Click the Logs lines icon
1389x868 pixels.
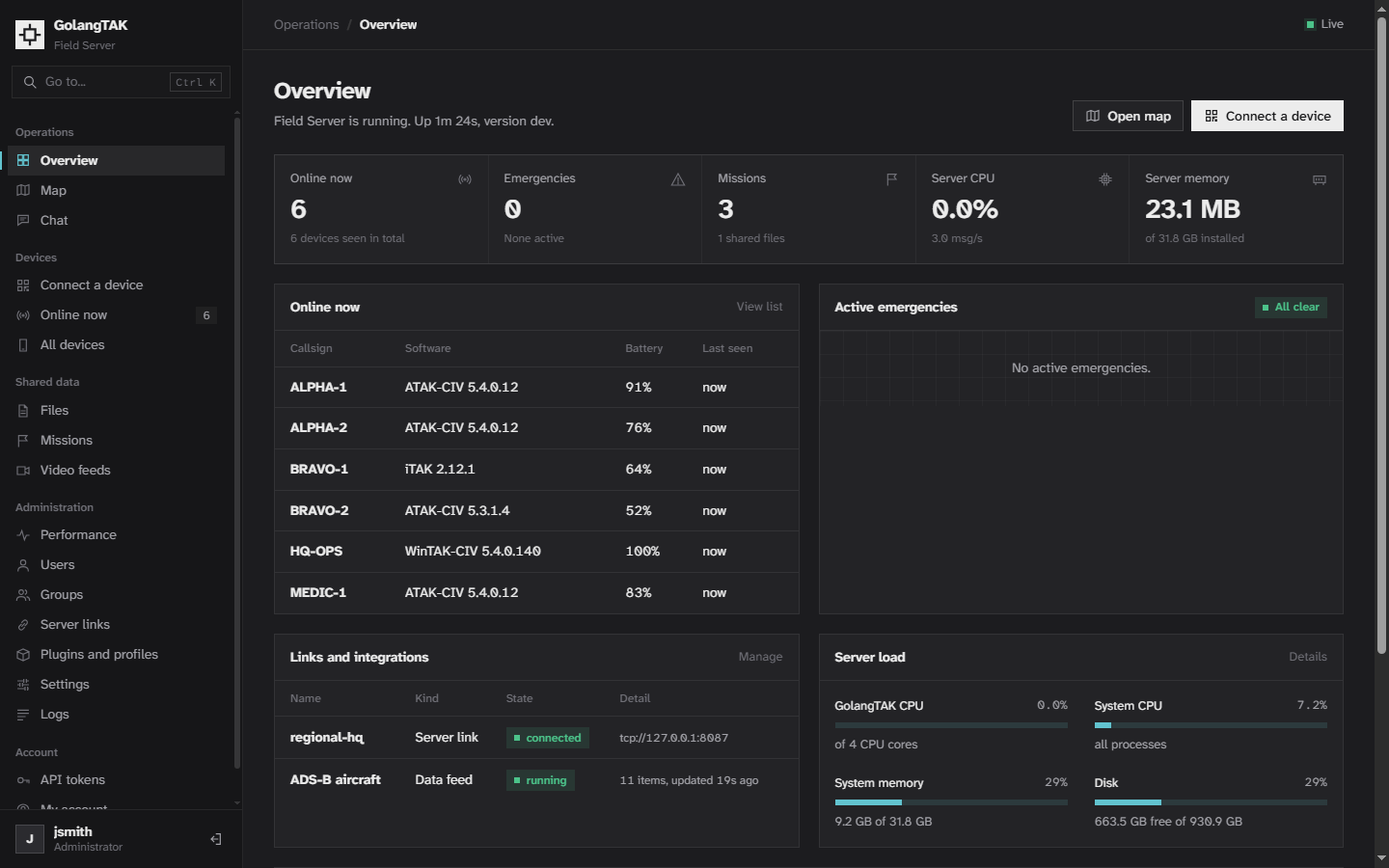tap(23, 715)
